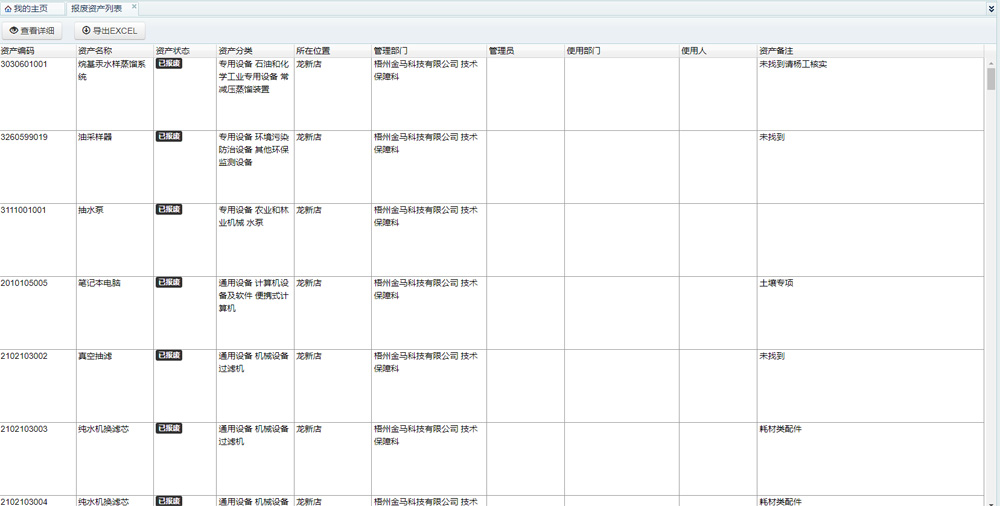
Task: Click the vertical scrollbar thumb
Action: (x=991, y=79)
